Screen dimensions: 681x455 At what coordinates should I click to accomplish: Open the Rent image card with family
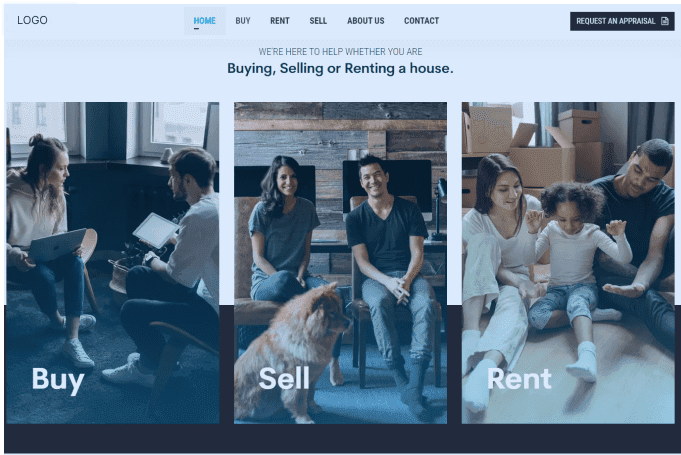(x=568, y=263)
